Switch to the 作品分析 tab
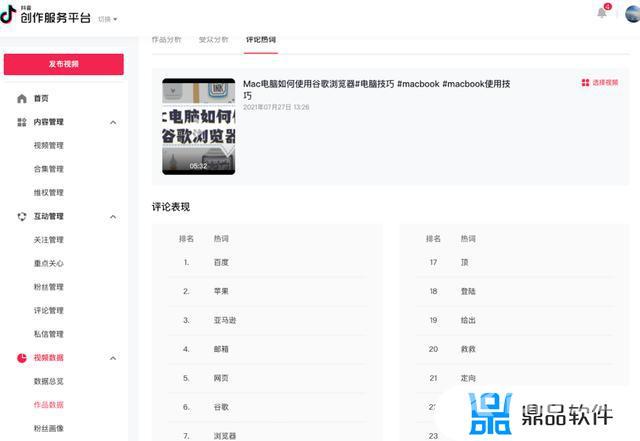 tap(166, 40)
